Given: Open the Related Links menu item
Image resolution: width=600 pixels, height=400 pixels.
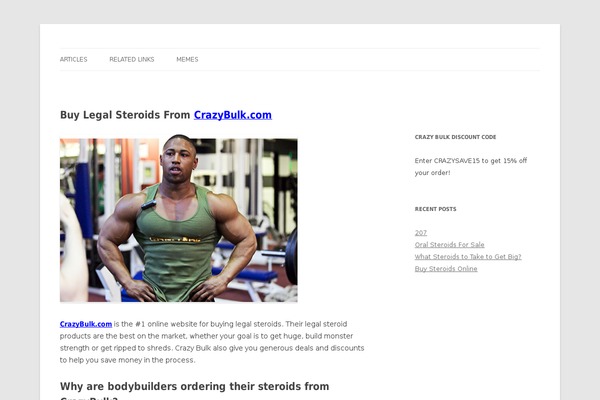Looking at the screenshot, I should (132, 59).
